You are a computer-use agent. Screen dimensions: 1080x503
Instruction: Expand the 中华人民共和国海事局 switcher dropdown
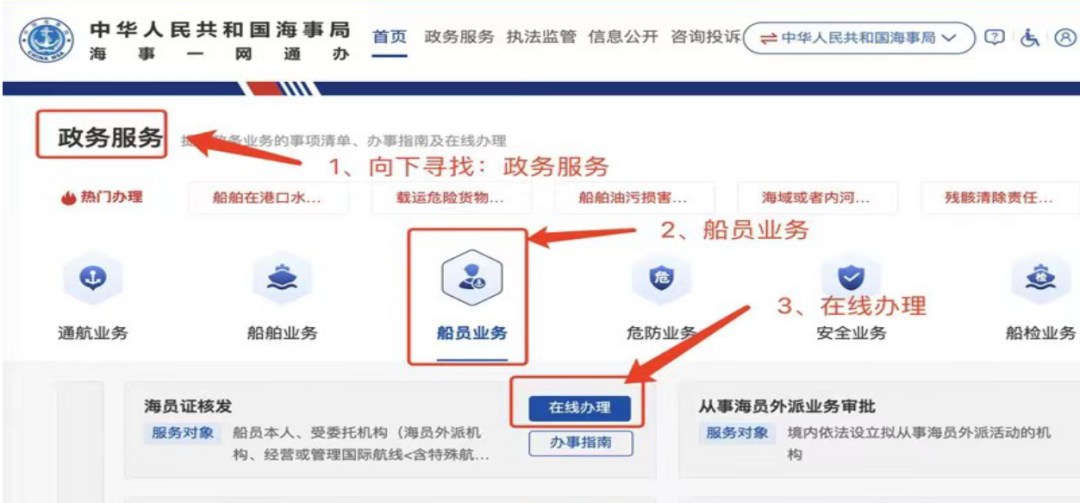[x=859, y=38]
